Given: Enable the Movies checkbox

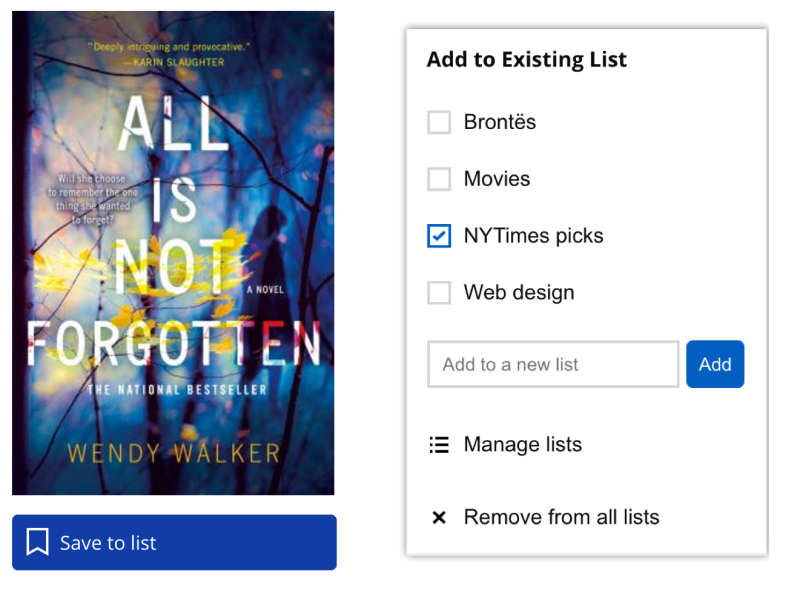Looking at the screenshot, I should click(438, 178).
